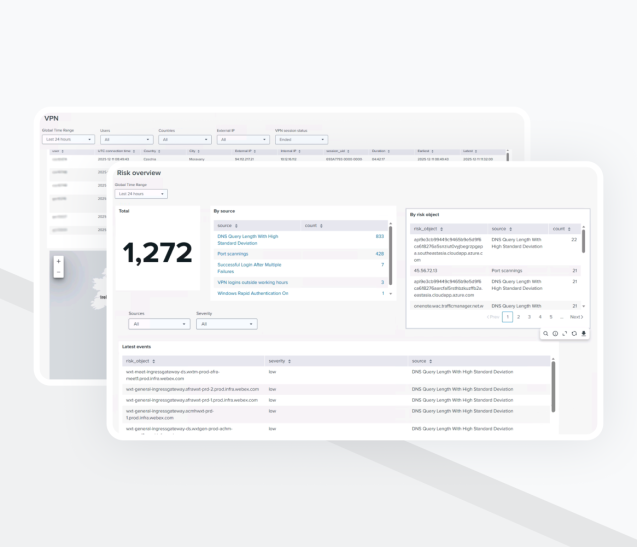Open the Port scannings source link
This screenshot has height=547, width=637.
click(x=232, y=254)
